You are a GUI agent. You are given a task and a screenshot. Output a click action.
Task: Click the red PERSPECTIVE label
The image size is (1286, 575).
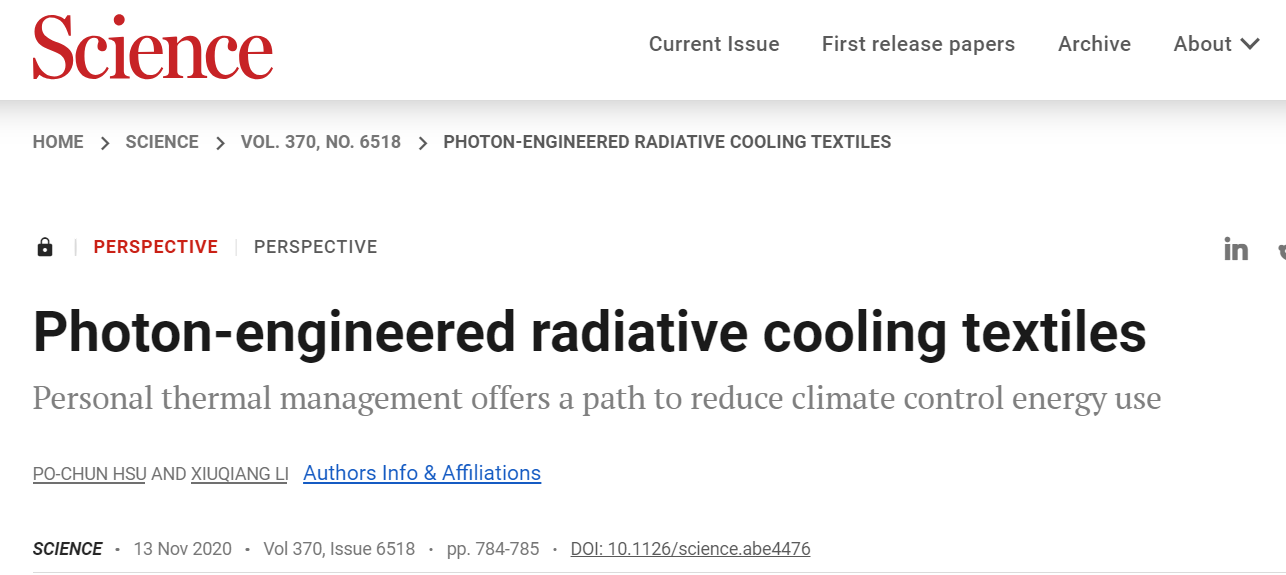click(156, 247)
